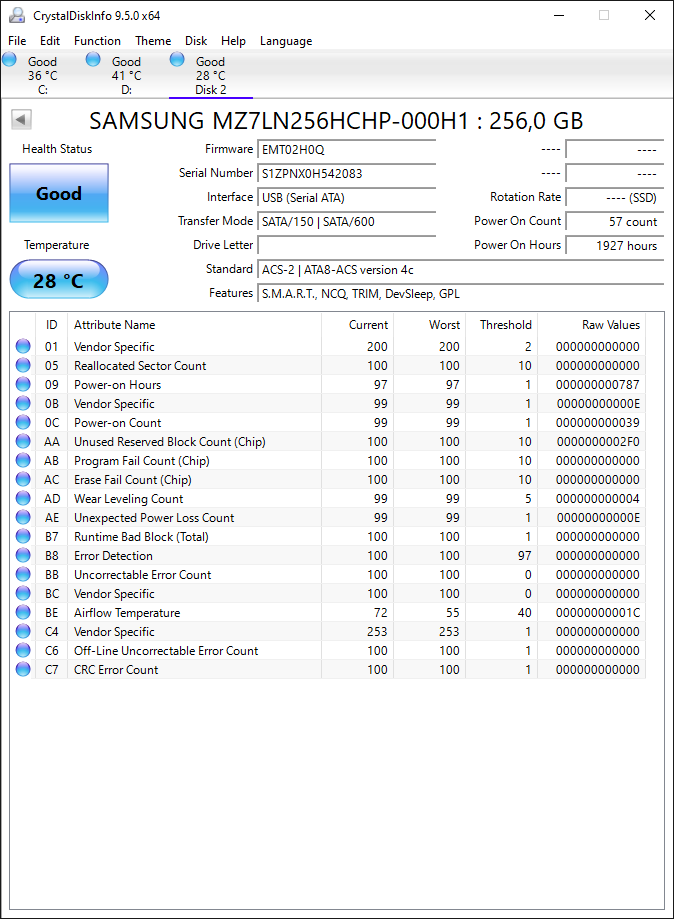Click status orb for Airflow Temperature row
Image resolution: width=674 pixels, height=919 pixels.
click(23, 612)
